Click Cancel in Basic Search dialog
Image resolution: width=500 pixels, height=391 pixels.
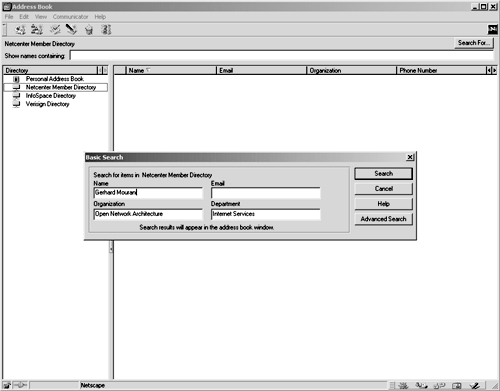tap(383, 189)
